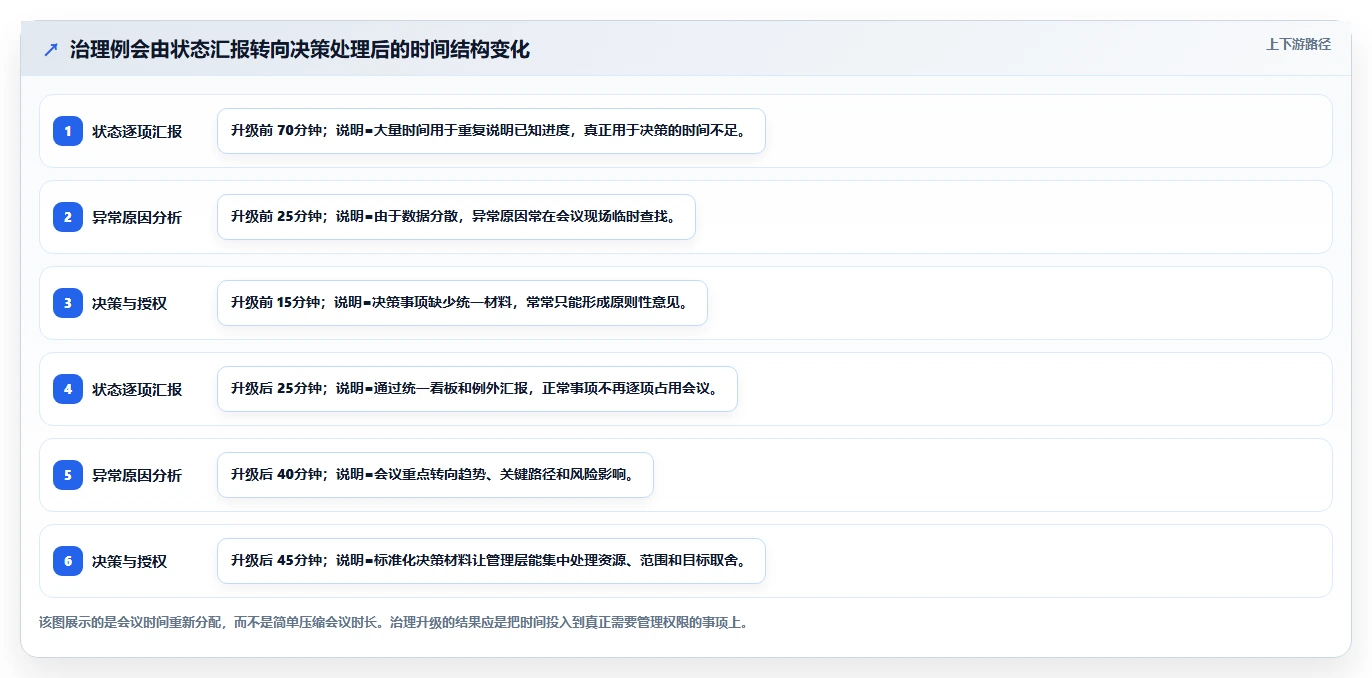Select 异常原因分析 label in row 2
Image resolution: width=1372 pixels, height=678 pixels.
pos(137,217)
